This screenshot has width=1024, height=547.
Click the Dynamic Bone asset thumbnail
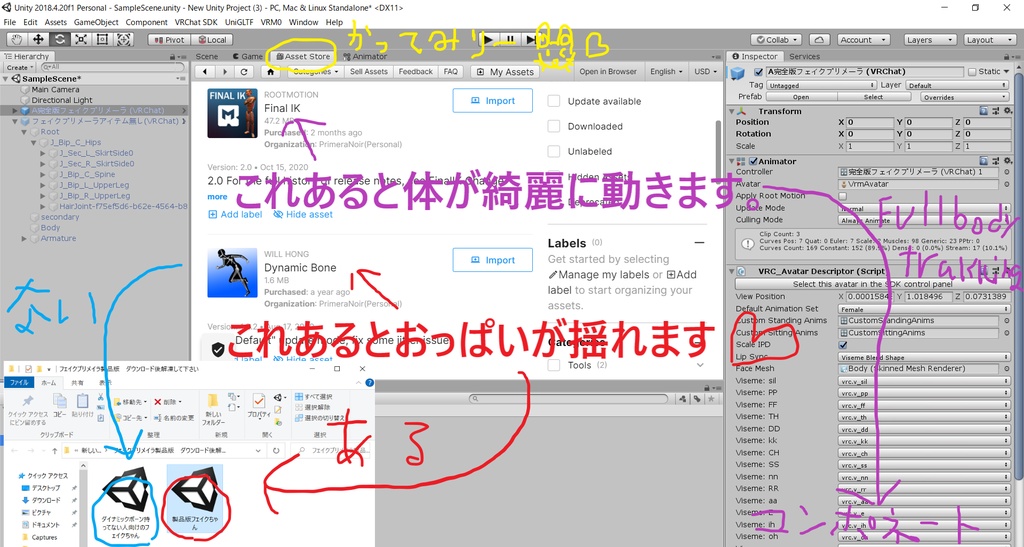[x=232, y=273]
